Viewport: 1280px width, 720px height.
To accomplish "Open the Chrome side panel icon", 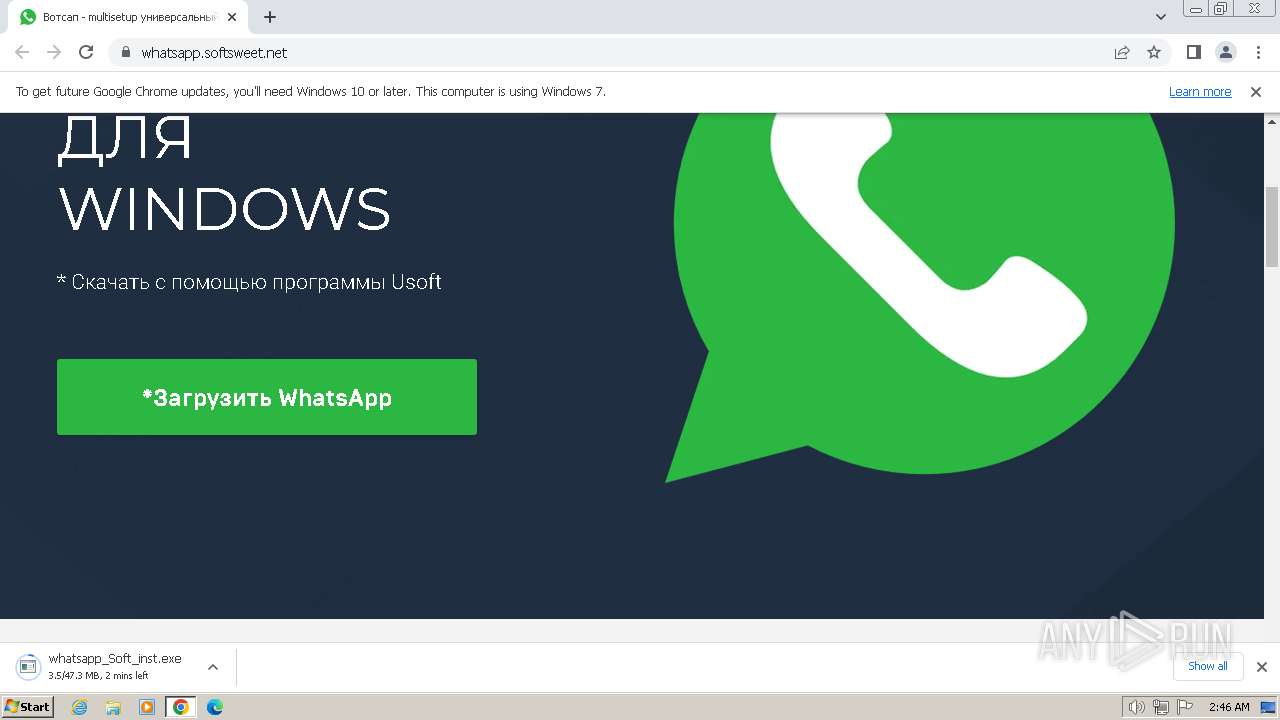I will 1193,52.
